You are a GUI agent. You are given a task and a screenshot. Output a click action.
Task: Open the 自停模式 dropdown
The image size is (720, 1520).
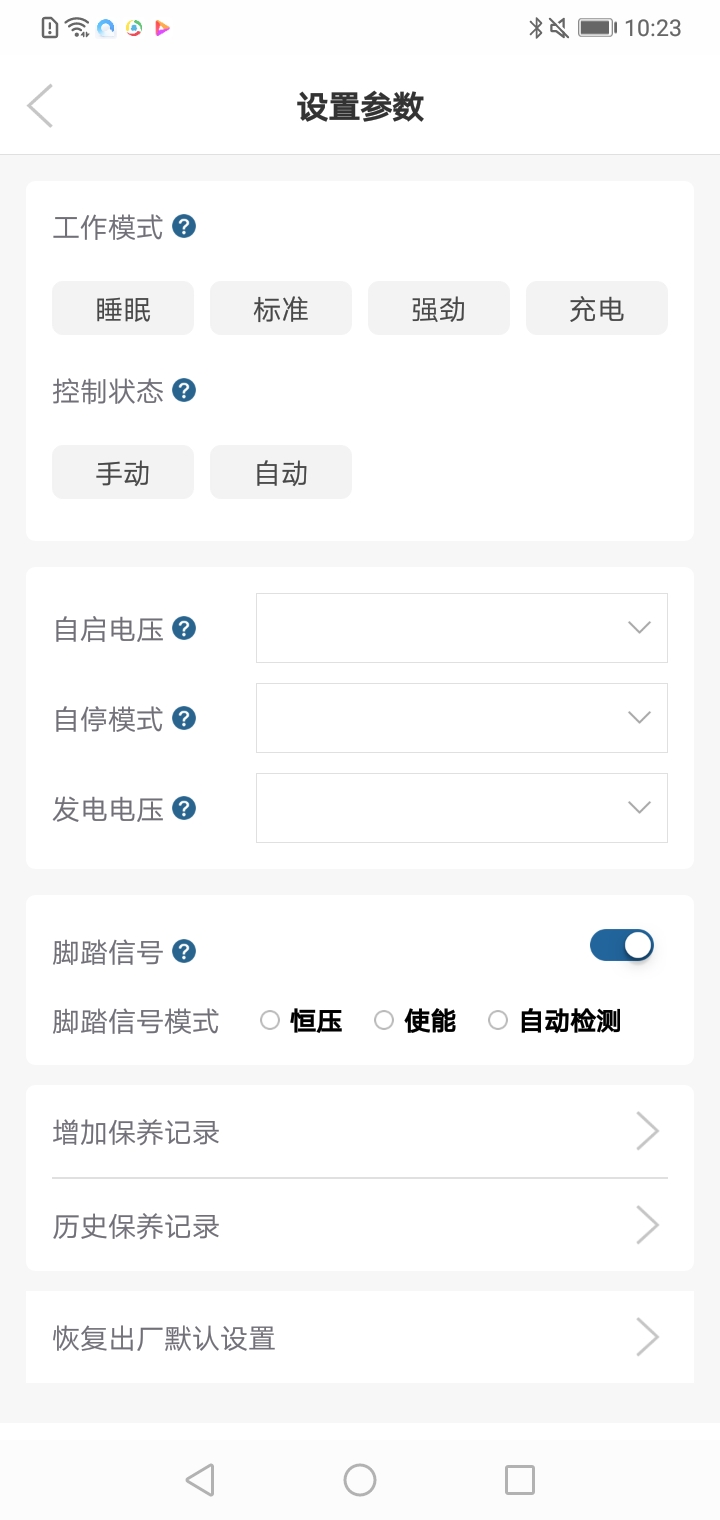point(461,718)
